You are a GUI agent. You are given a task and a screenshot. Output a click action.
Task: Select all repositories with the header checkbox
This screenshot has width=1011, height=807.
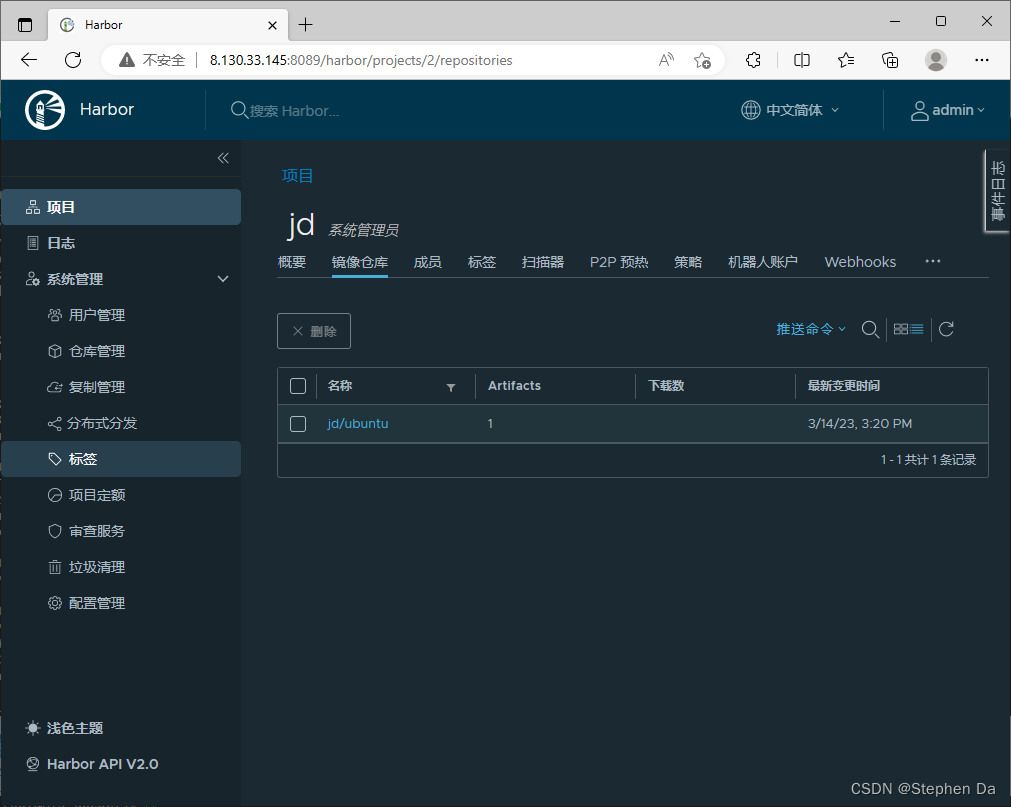point(297,386)
